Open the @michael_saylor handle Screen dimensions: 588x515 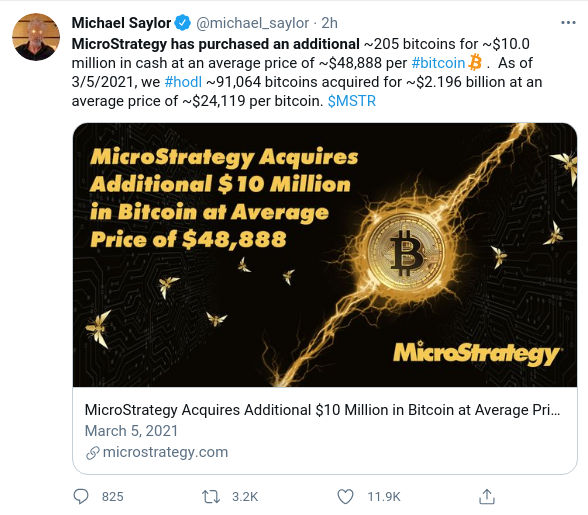(252, 23)
